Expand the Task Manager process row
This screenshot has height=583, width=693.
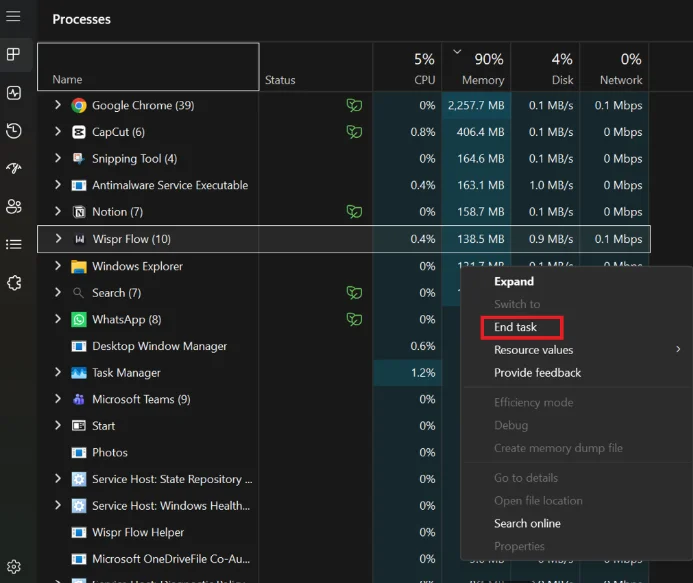tap(58, 372)
